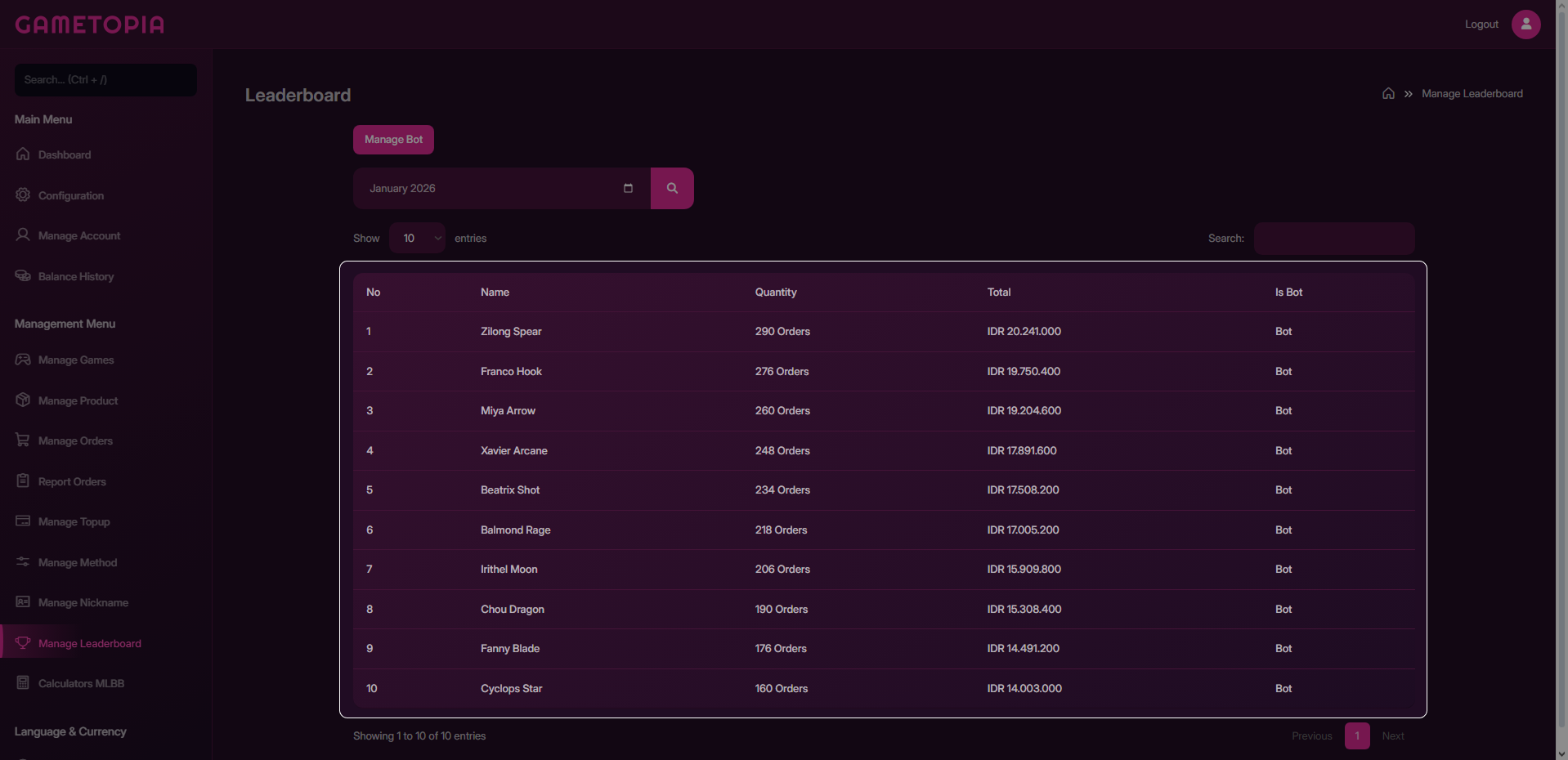Click the Manage Product box icon
The height and width of the screenshot is (760, 1568).
[23, 400]
